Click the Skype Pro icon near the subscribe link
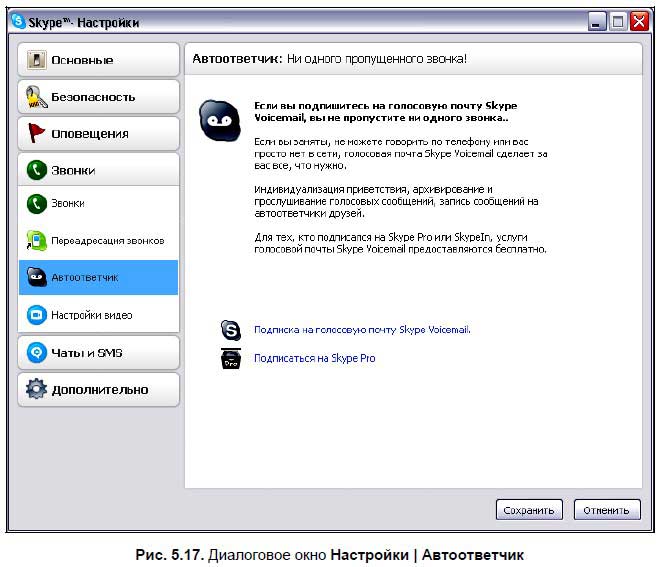Screen dimensions: 660x567 tap(231, 358)
